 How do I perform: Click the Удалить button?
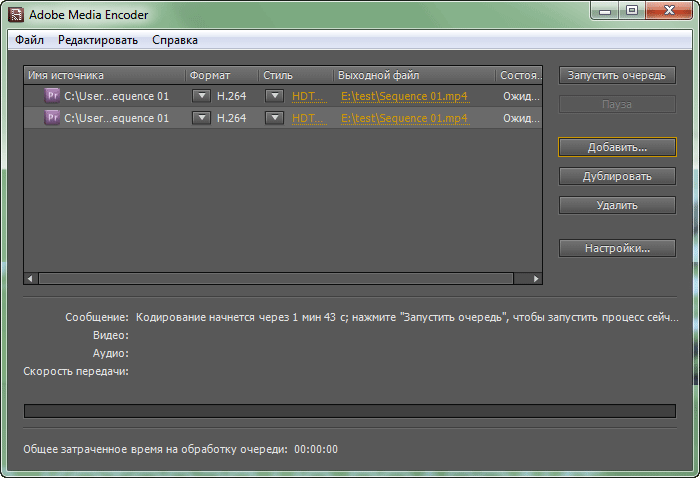tap(617, 205)
